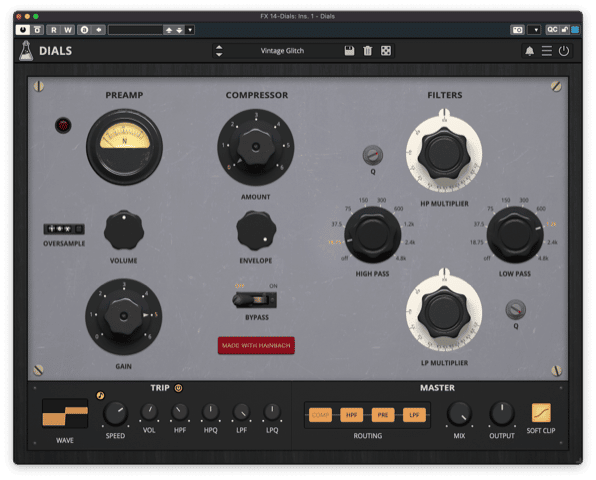Toggle the host plugin bypass button

(x=37, y=30)
